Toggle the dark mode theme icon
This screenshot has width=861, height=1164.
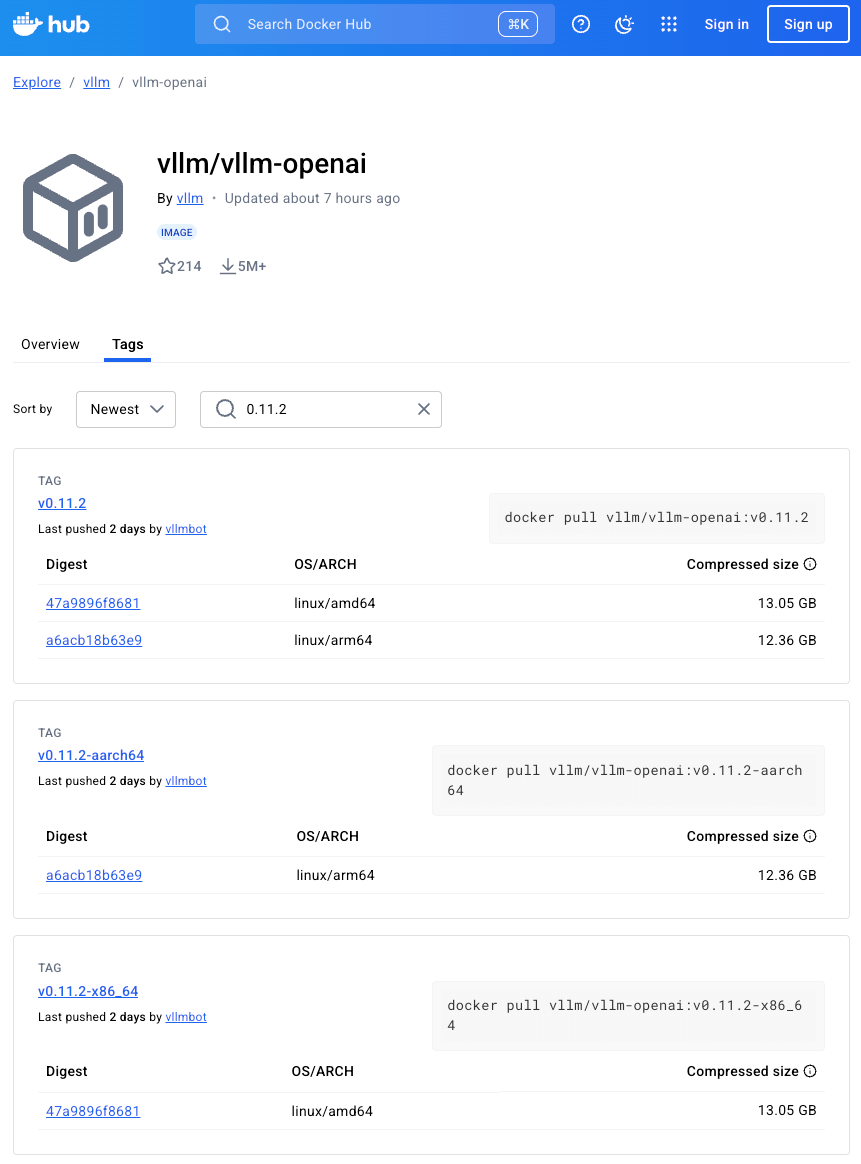pos(625,24)
